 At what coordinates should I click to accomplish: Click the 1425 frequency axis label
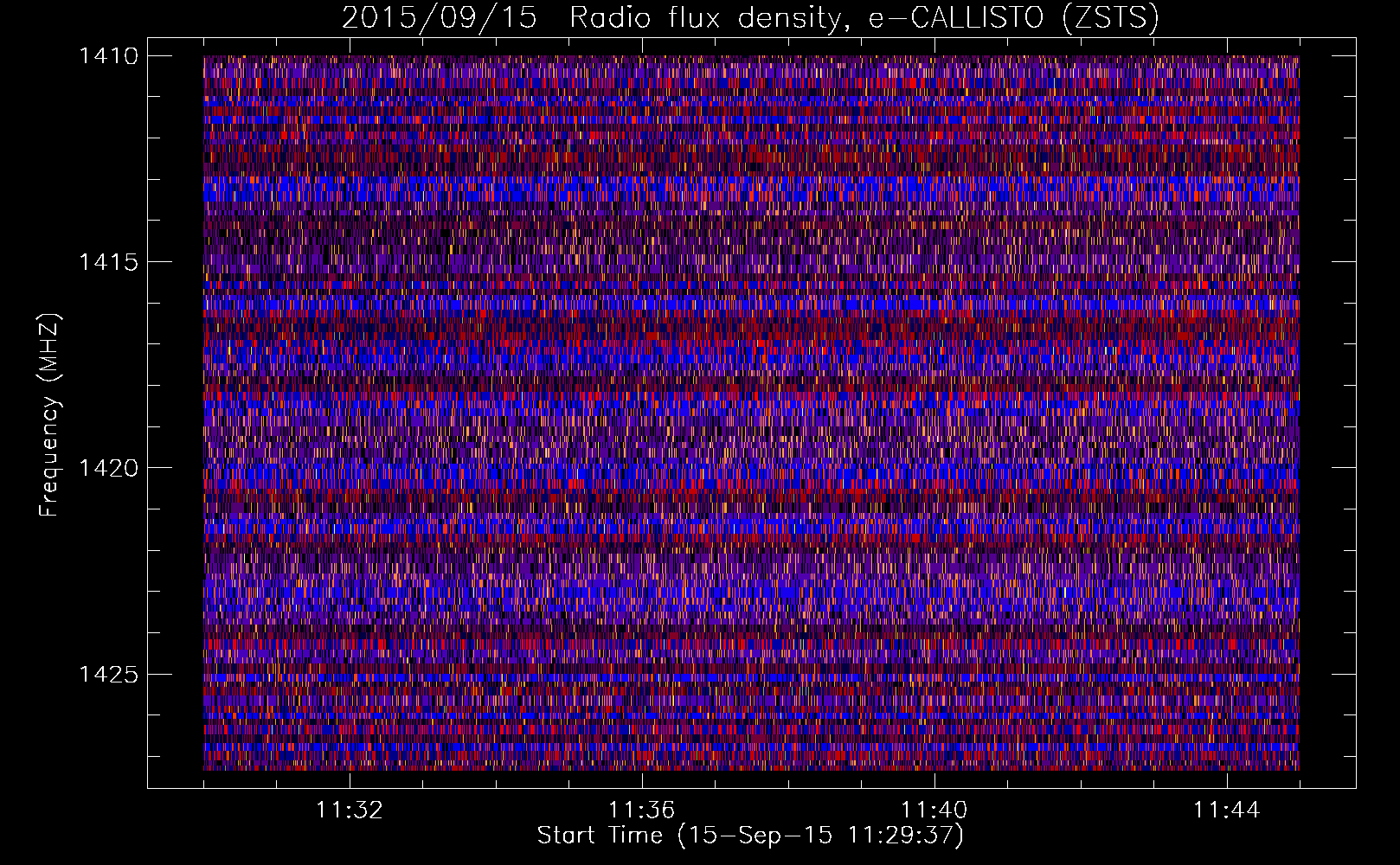(107, 674)
